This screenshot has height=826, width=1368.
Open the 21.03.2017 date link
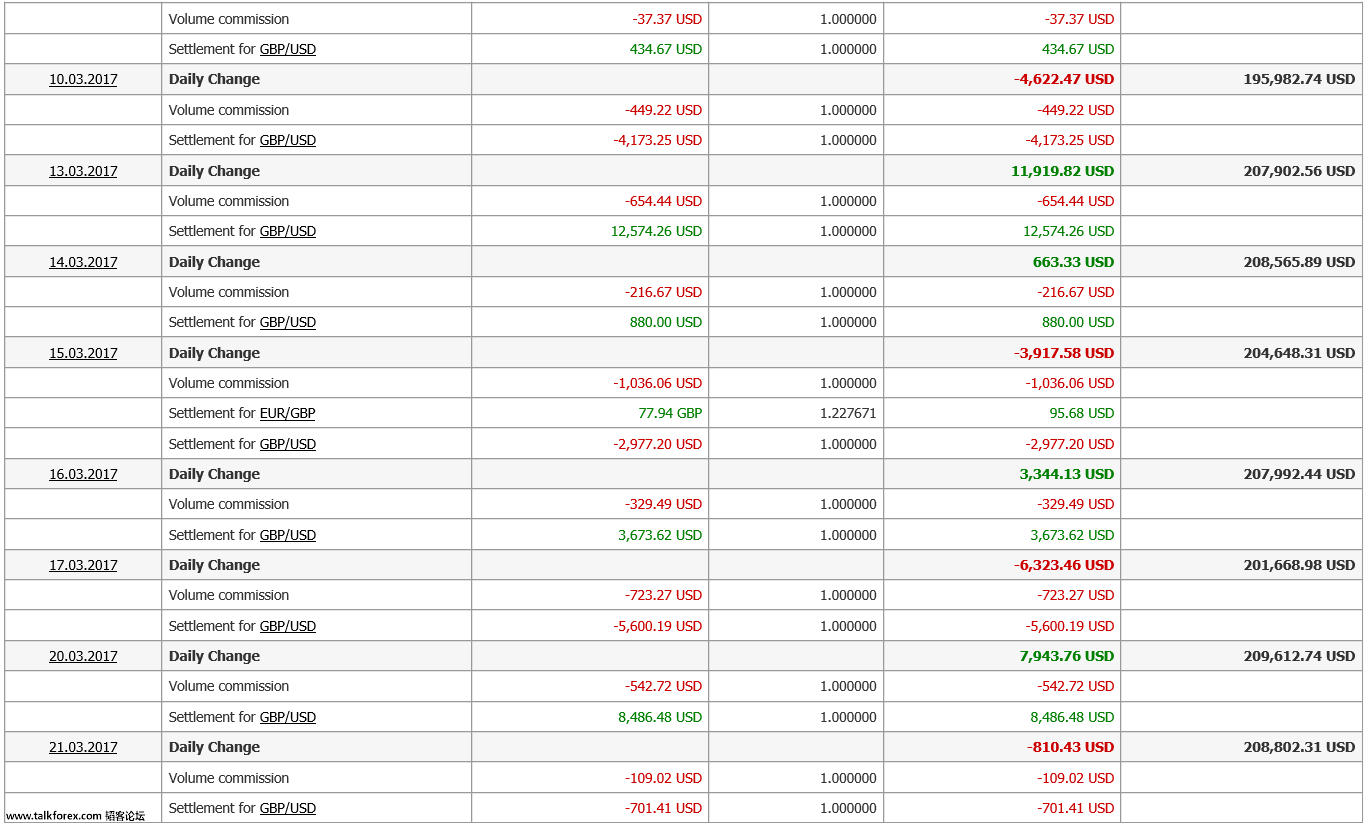[83, 747]
